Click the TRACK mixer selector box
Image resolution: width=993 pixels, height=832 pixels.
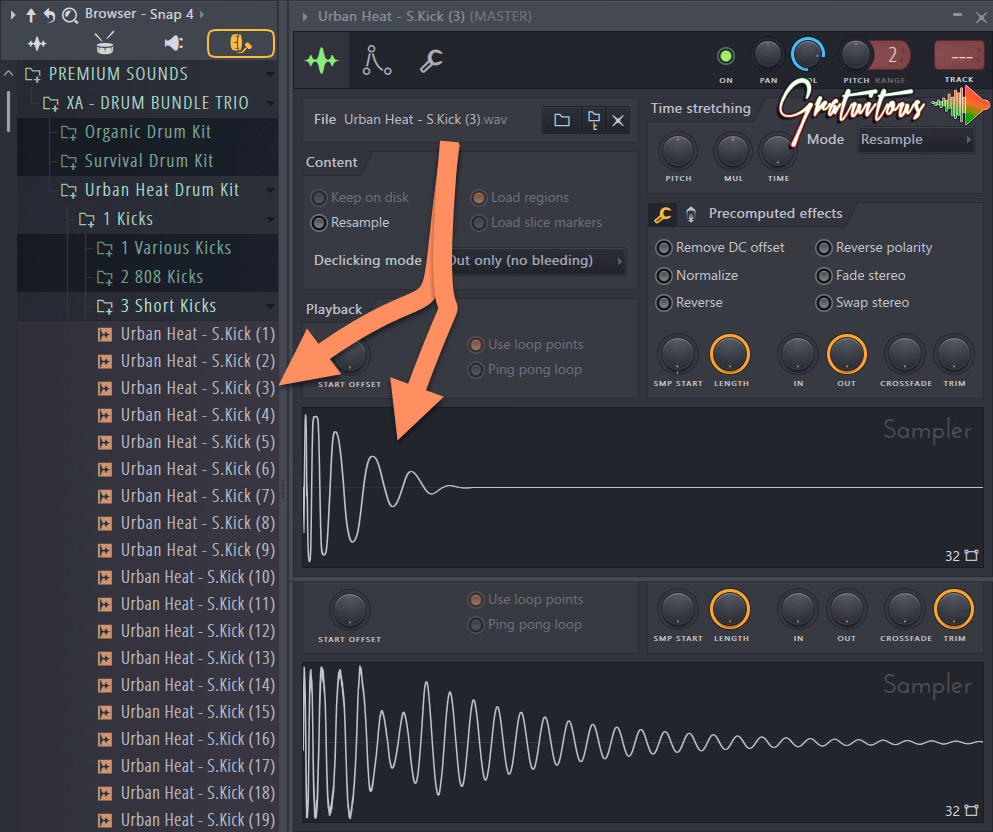point(959,56)
